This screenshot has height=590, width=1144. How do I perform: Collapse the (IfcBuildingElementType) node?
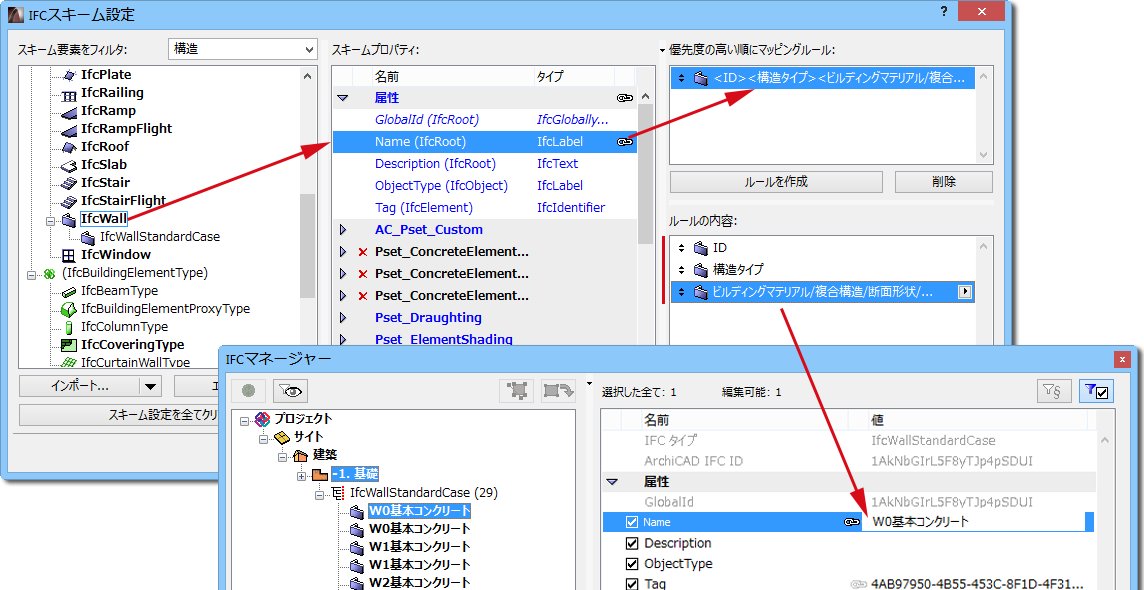click(x=31, y=274)
